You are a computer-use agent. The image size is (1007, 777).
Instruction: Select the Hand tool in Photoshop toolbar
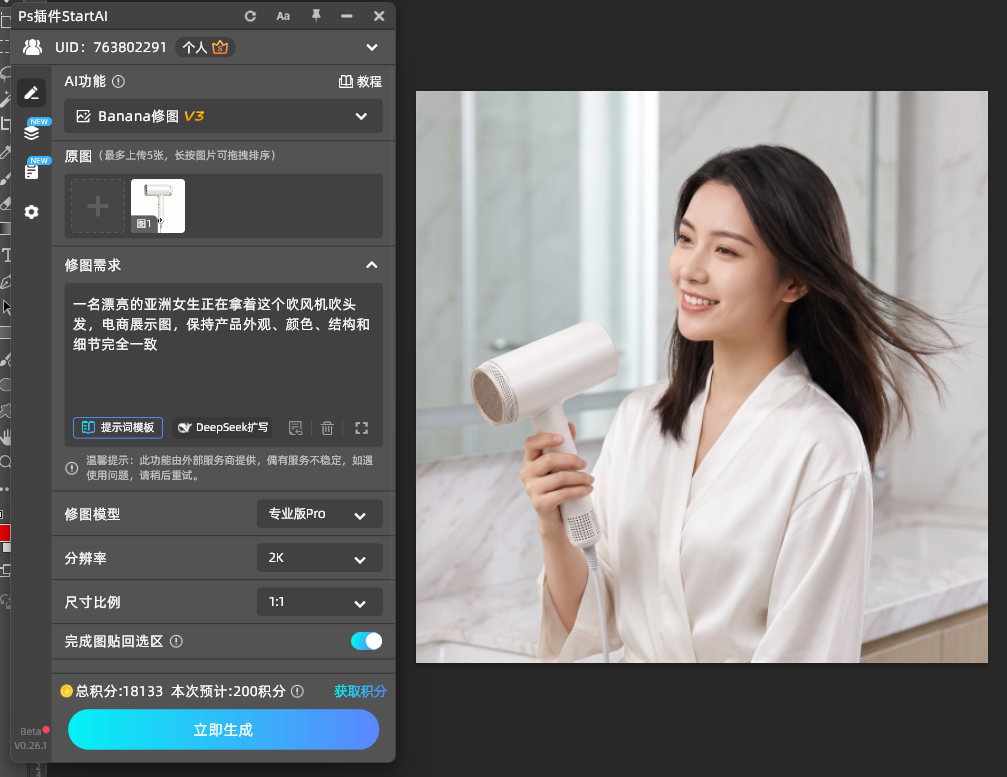pos(5,437)
